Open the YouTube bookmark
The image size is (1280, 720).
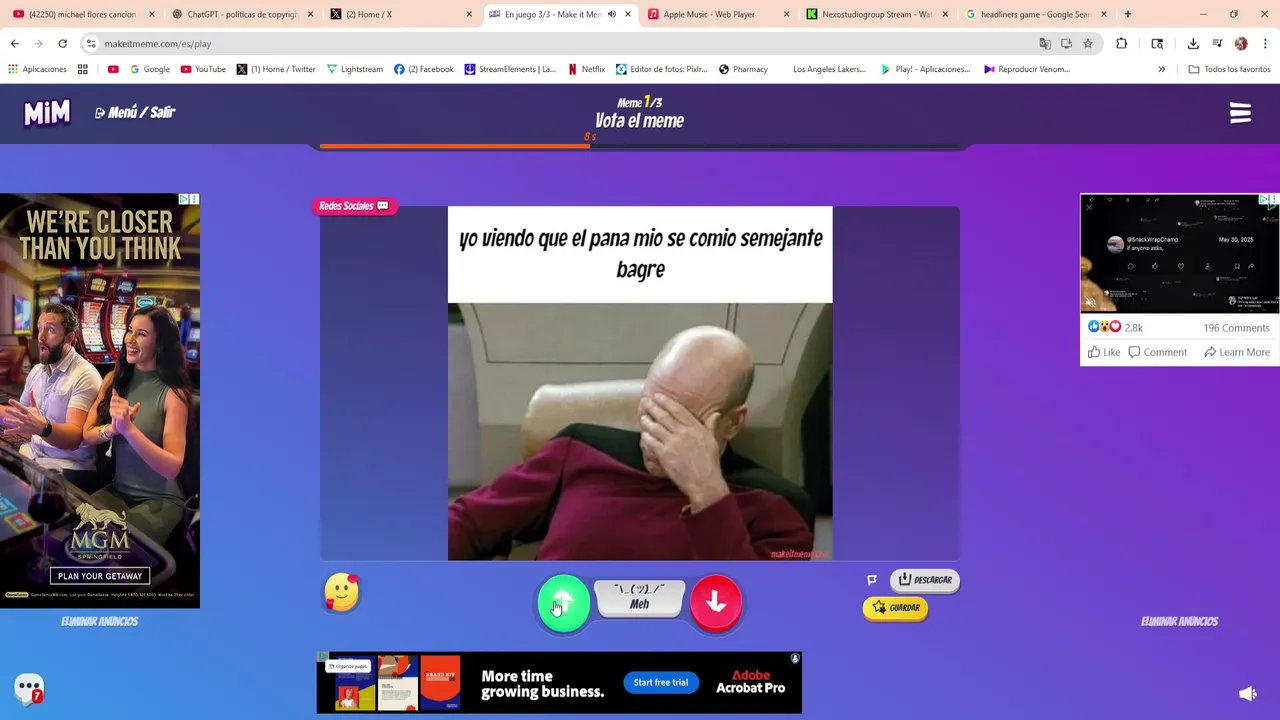(x=202, y=69)
